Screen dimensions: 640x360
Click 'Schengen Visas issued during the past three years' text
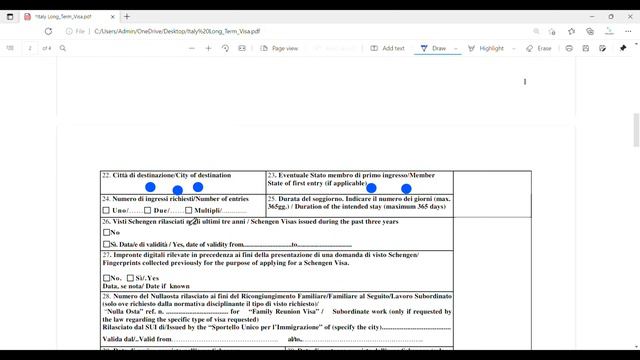click(324, 222)
